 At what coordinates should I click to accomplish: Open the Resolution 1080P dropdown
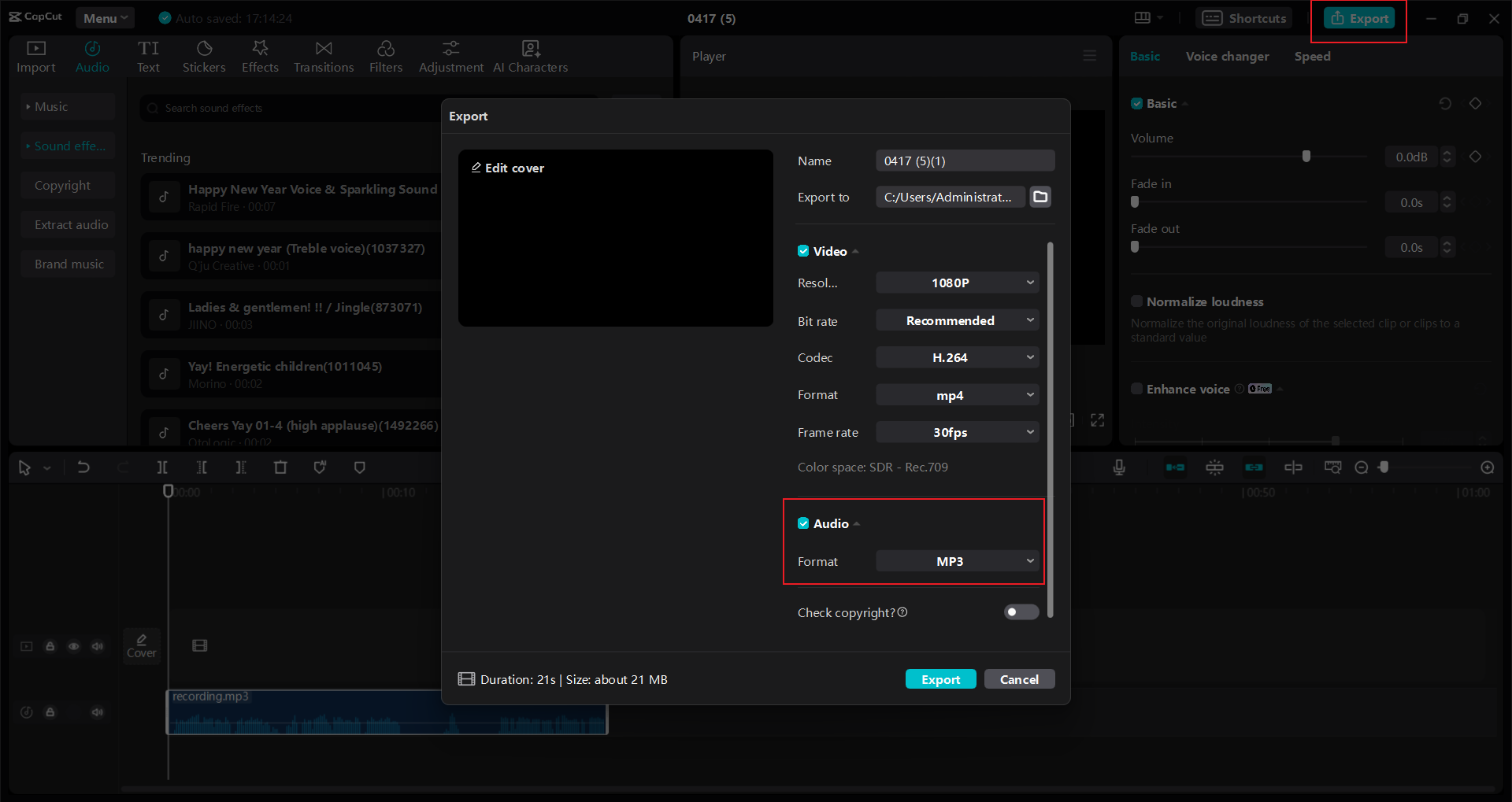pos(958,283)
